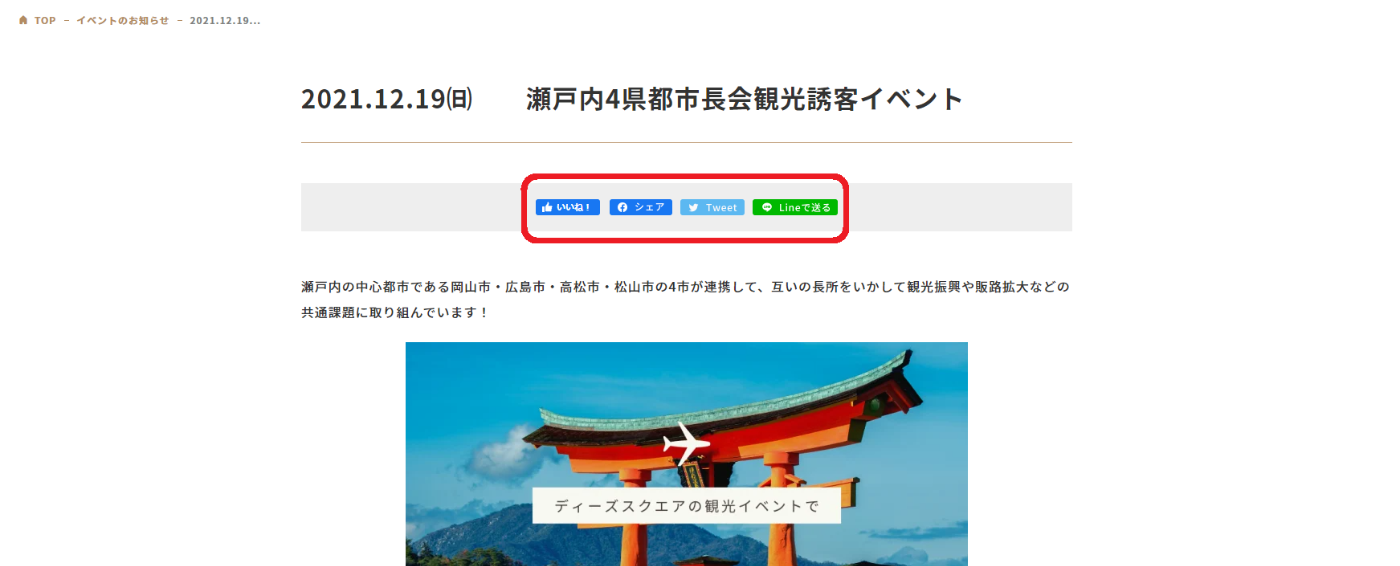1400x566 pixels.
Task: Click the intro paragraph mentioning 岡山市・広島市
Action: [x=686, y=287]
